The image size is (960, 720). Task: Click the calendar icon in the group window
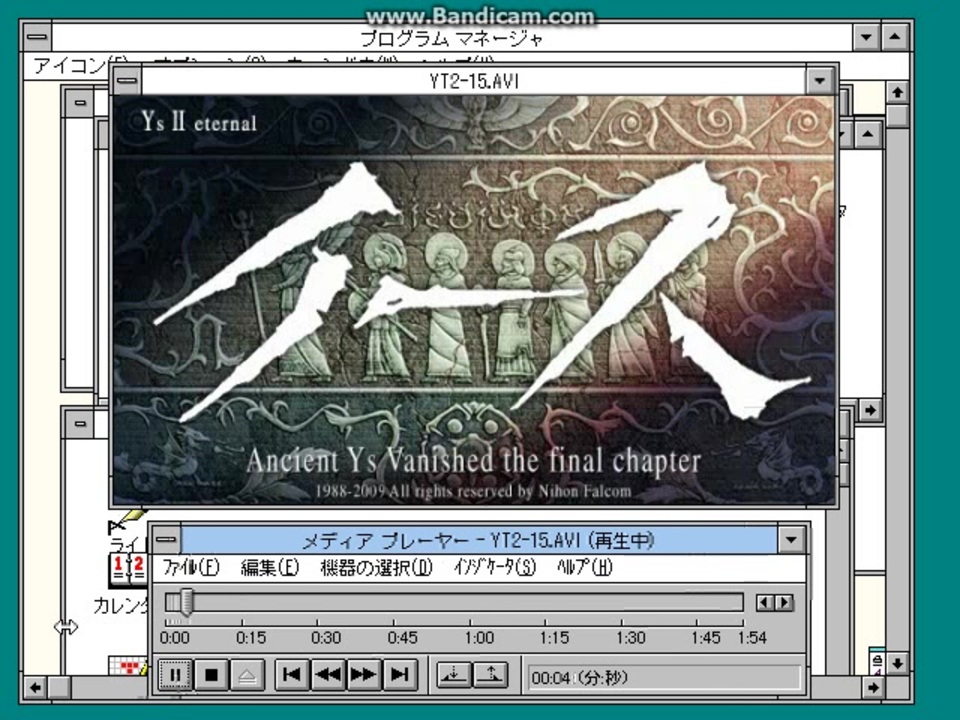click(129, 571)
